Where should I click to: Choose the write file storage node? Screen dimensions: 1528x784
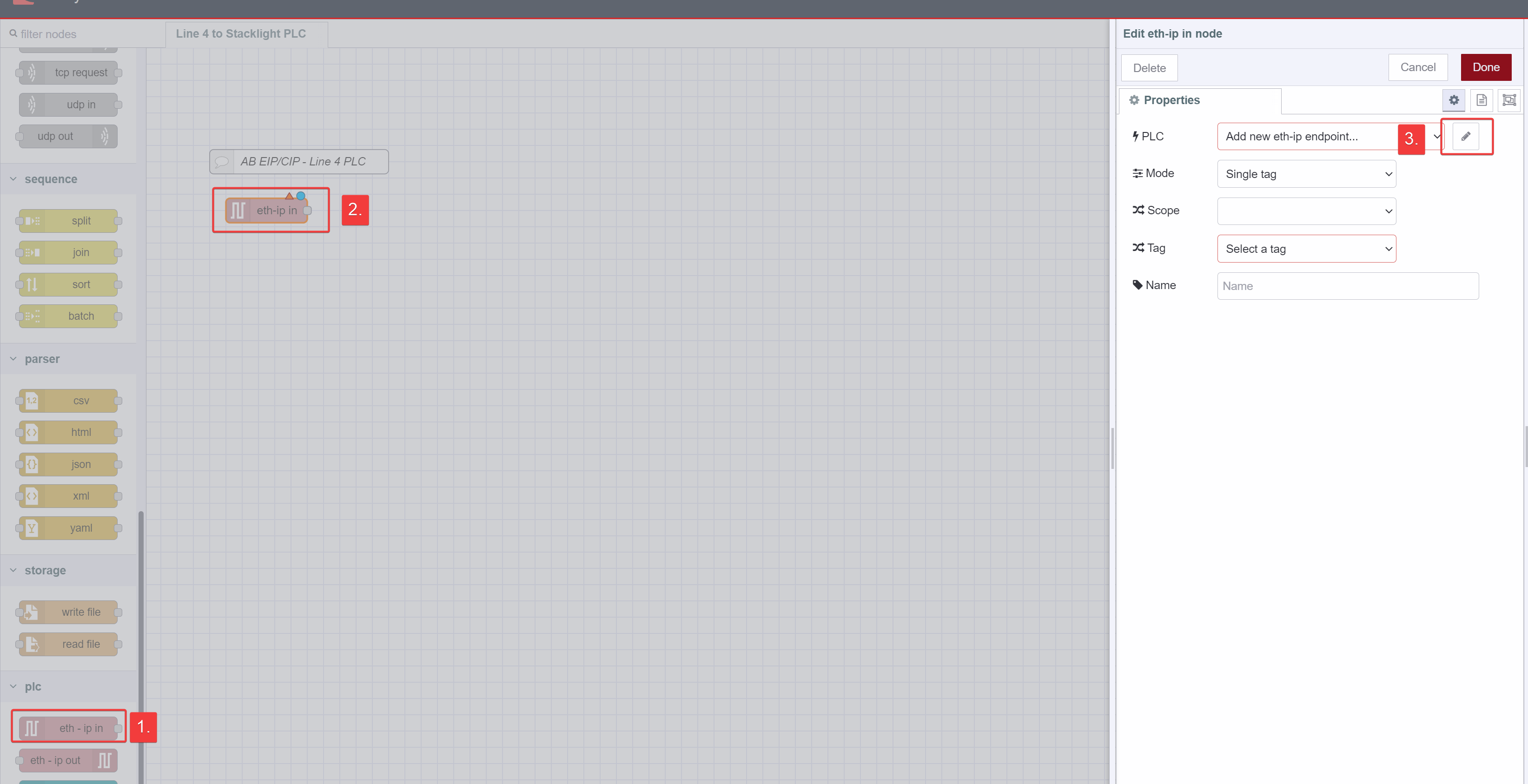[x=68, y=612]
